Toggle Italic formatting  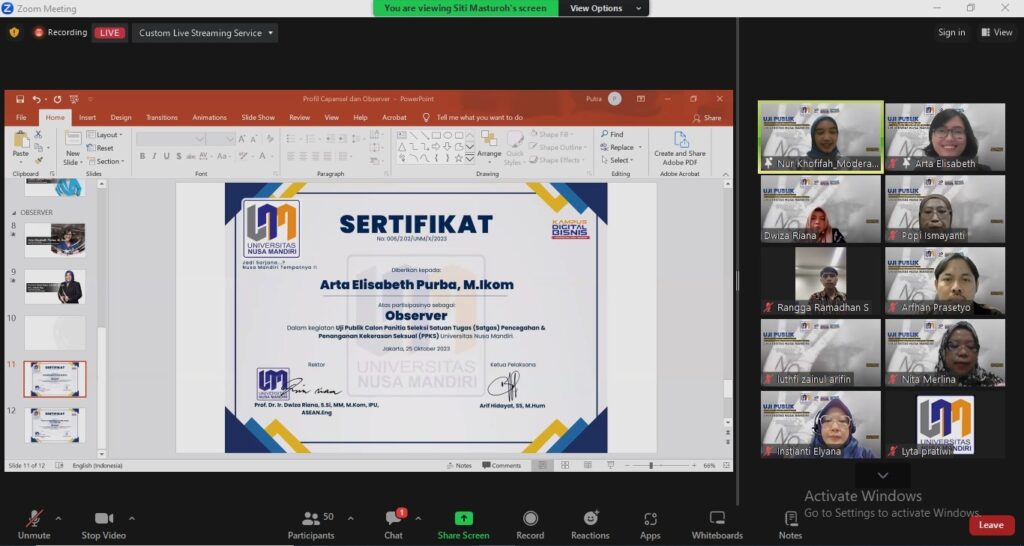point(154,157)
